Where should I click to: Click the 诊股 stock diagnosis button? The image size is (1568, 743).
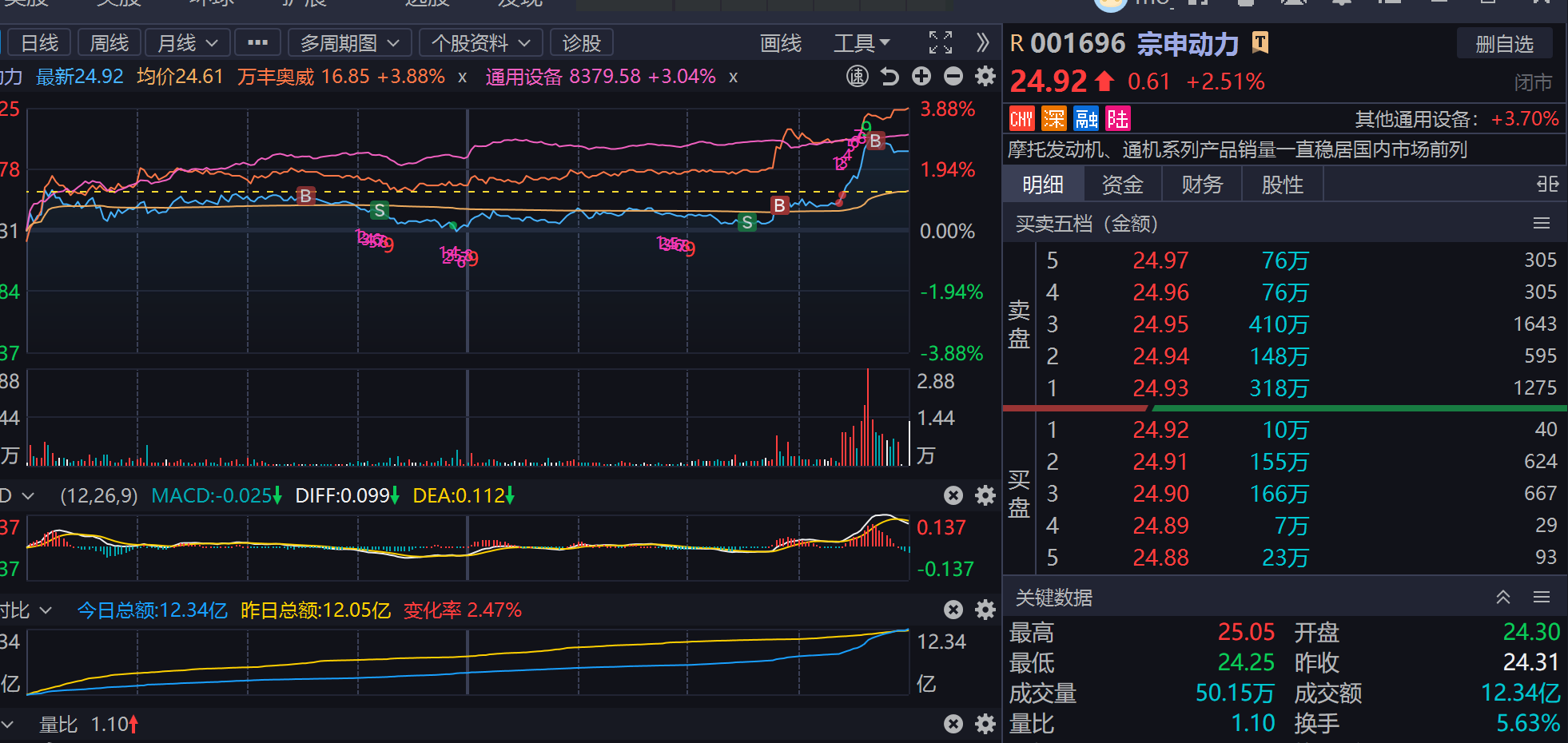[x=582, y=43]
